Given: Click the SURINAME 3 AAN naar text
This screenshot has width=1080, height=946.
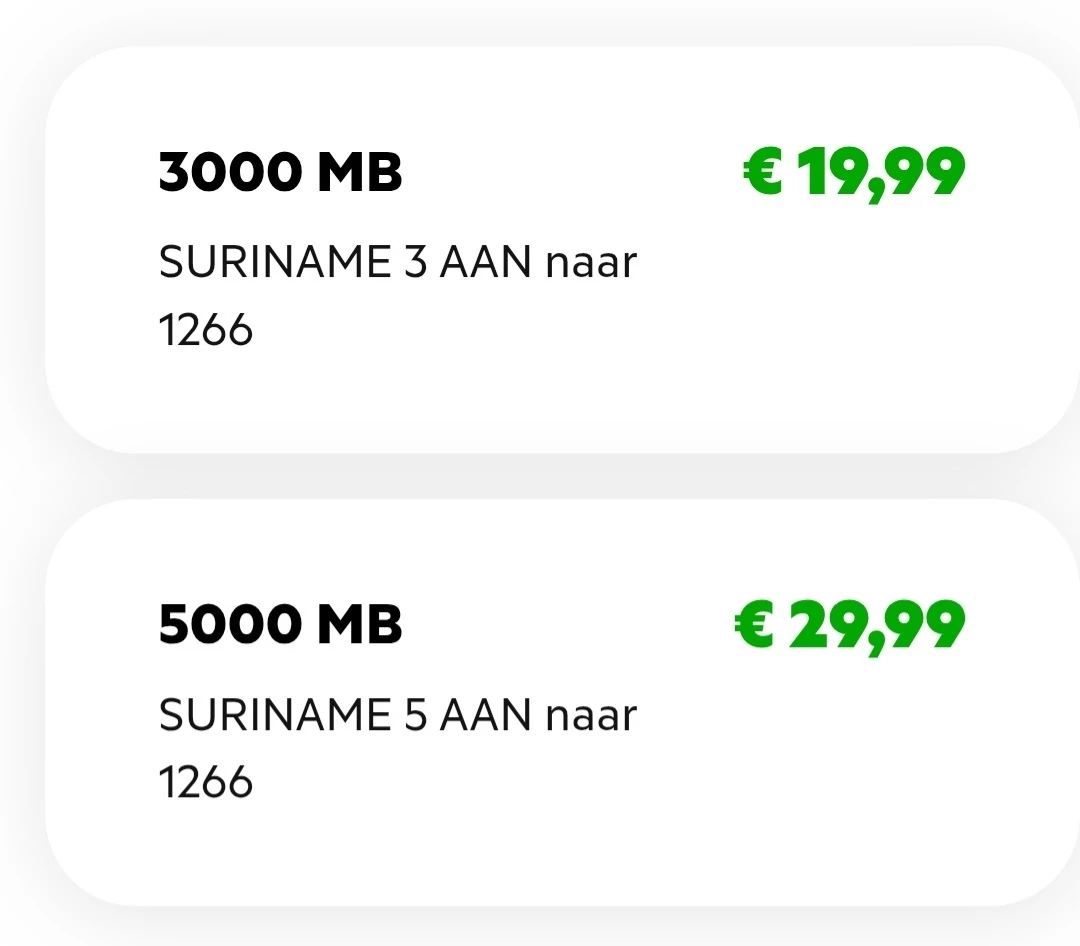Looking at the screenshot, I should [397, 263].
